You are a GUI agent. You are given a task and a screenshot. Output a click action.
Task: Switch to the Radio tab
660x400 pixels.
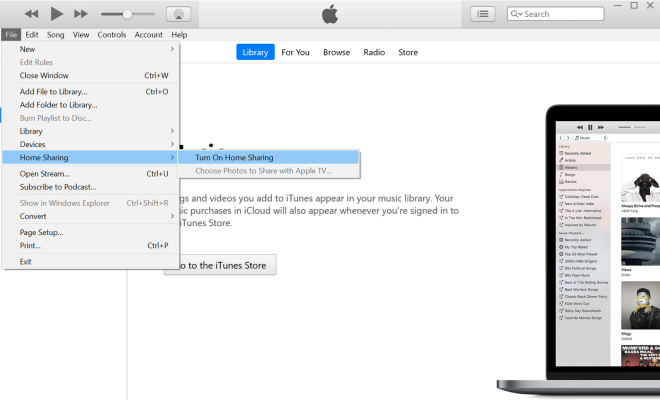[x=374, y=52]
